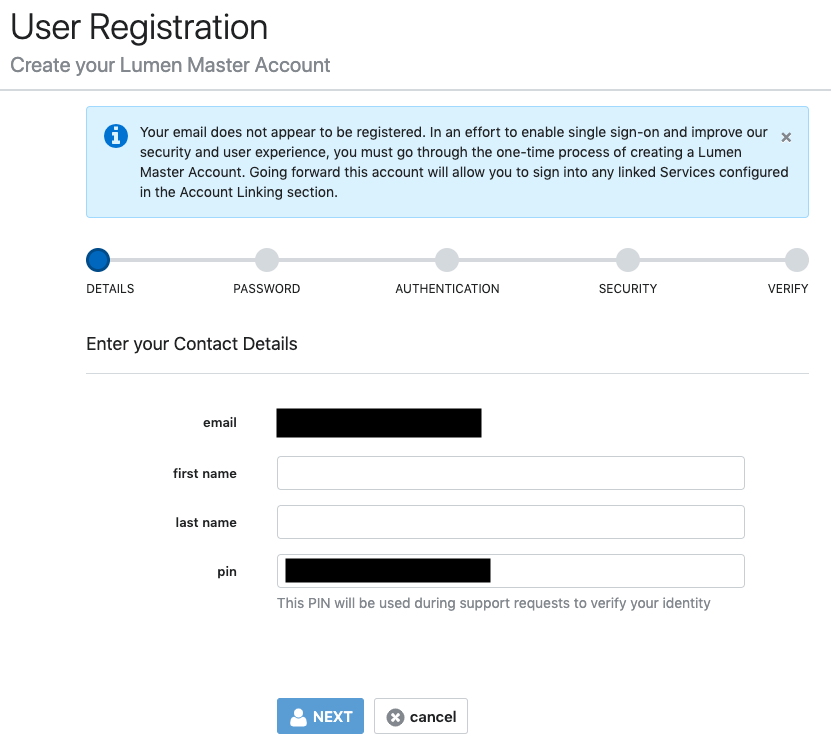Click the progress line between DETAILS and PASSWORD
This screenshot has width=831, height=752.
(182, 260)
